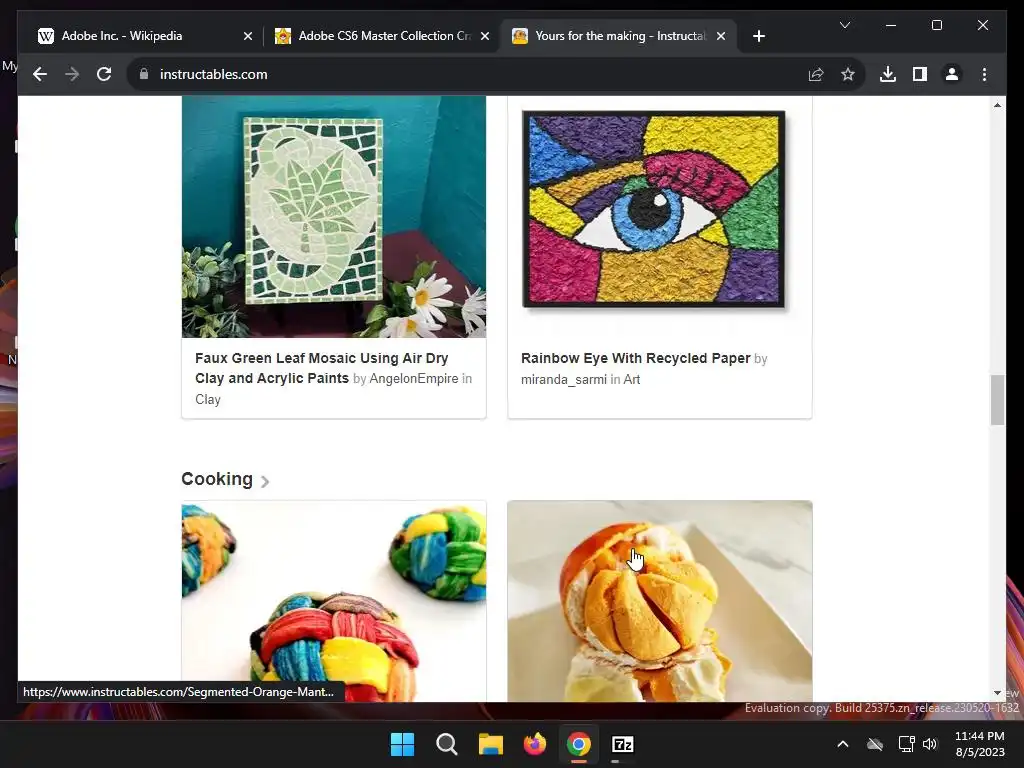This screenshot has height=768, width=1024.
Task: Close the Adobe CS6 Master Collection tab
Action: 485,36
